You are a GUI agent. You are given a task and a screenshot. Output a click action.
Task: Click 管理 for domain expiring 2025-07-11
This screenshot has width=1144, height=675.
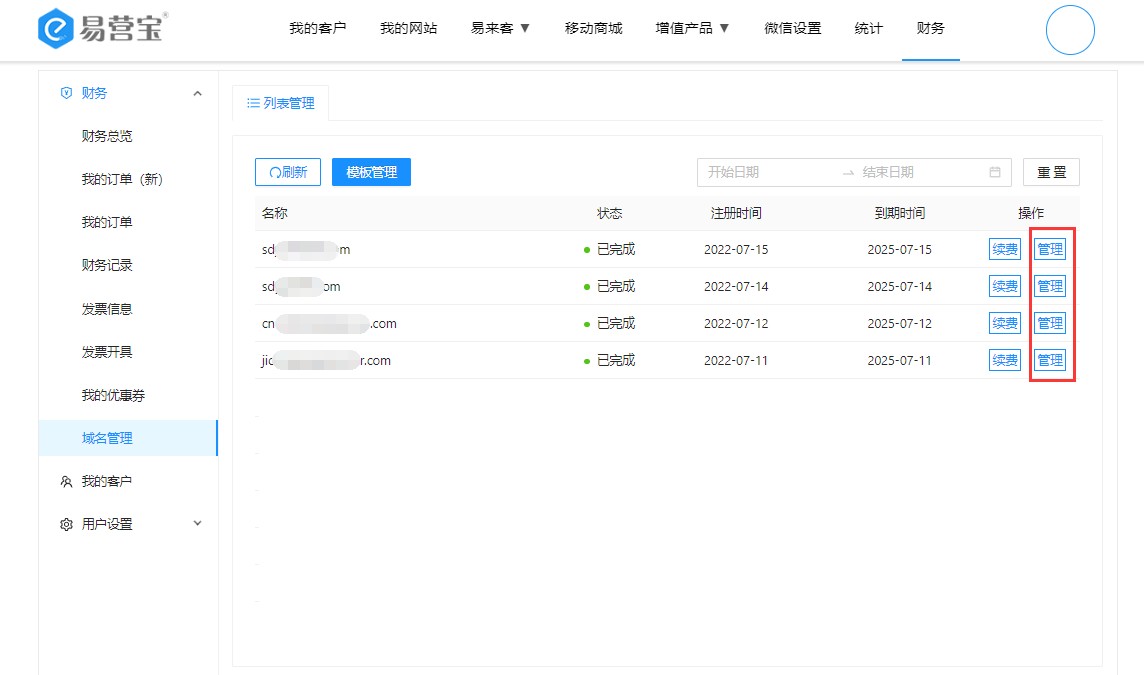point(1050,360)
